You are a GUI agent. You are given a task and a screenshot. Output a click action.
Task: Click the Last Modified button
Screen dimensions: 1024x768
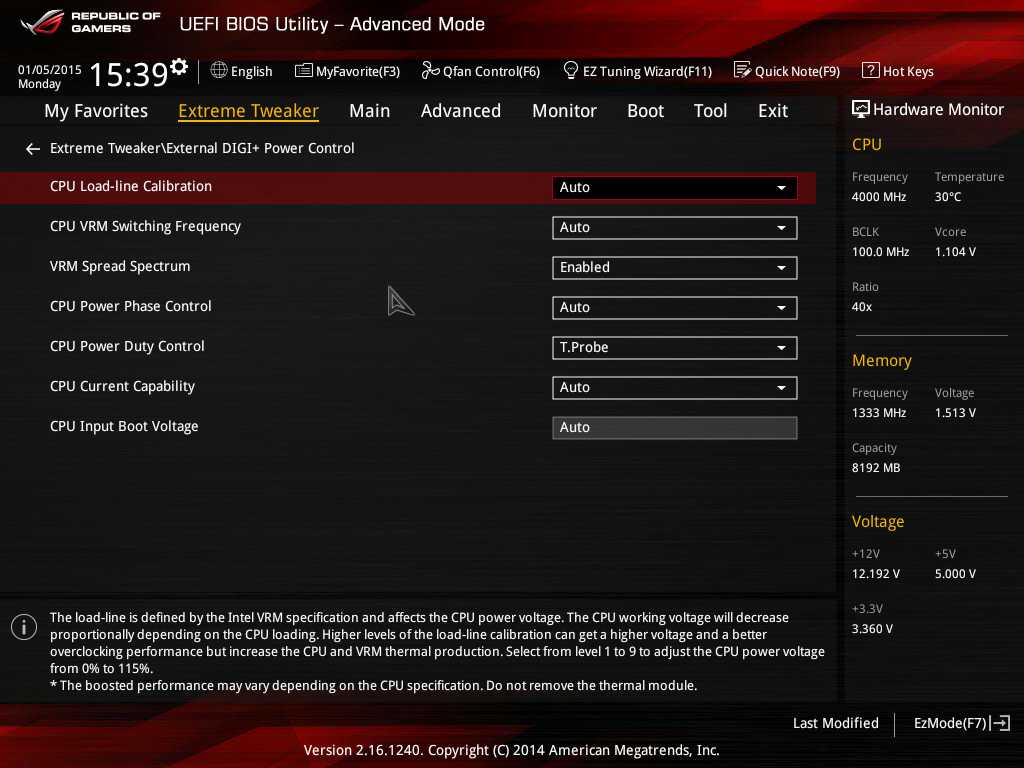(835, 723)
